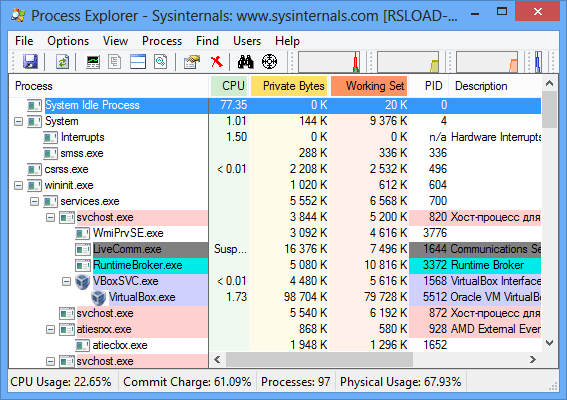The height and width of the screenshot is (400, 567).
Task: Select the Interrupts row
Action: point(275,137)
